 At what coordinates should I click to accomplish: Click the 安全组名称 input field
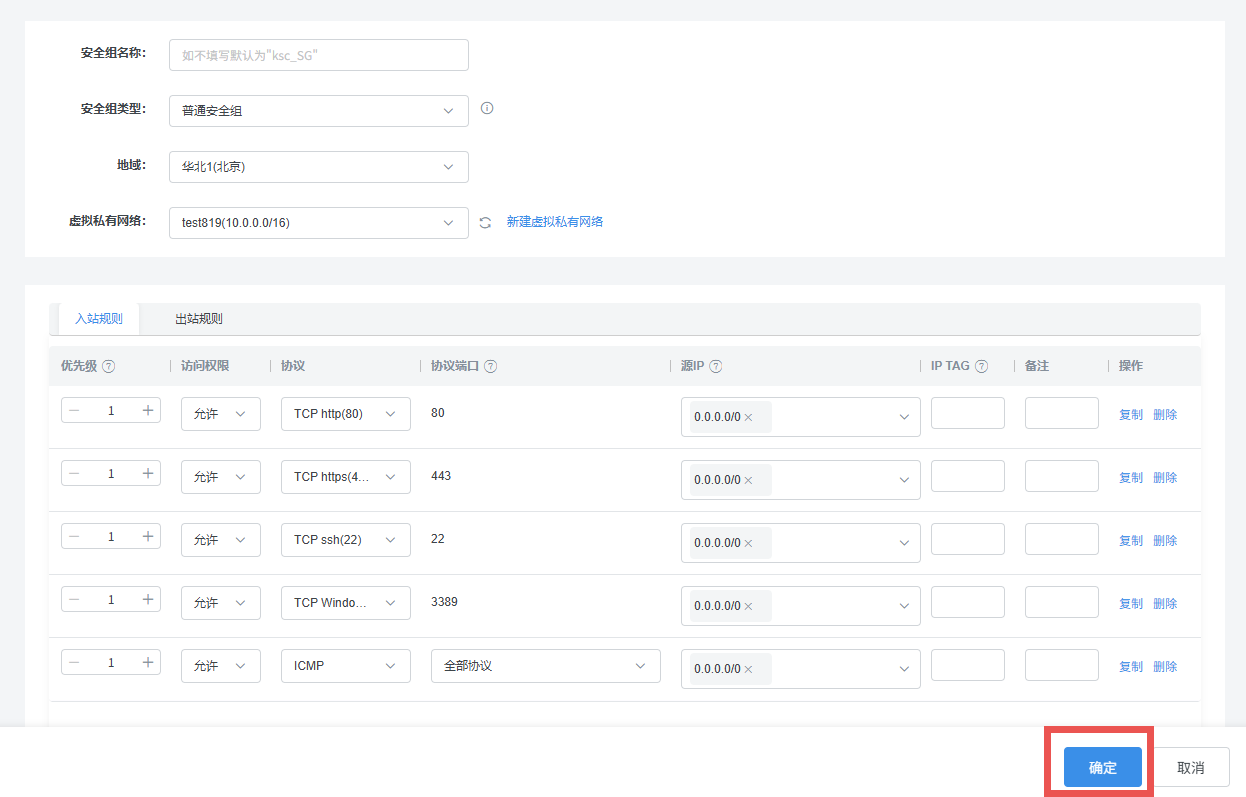(318, 55)
